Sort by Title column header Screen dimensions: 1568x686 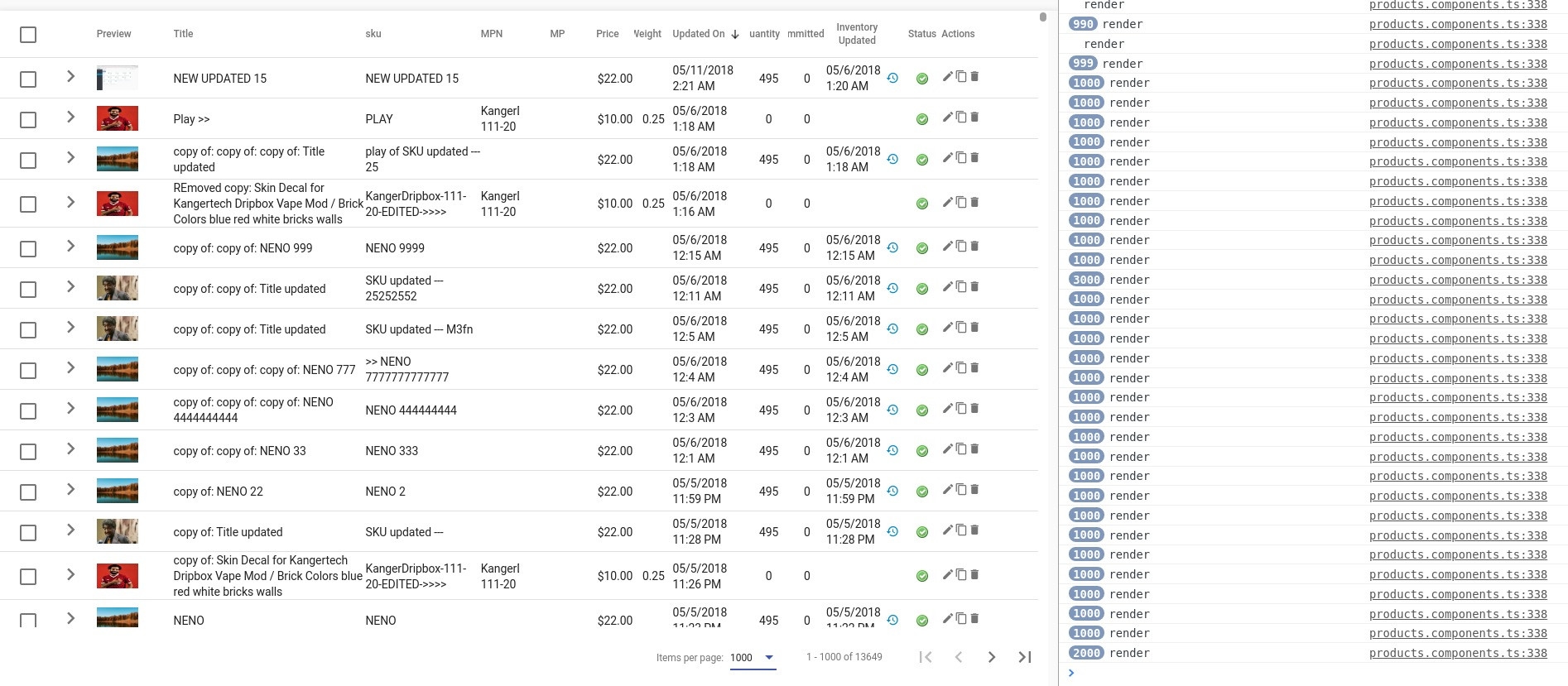[x=183, y=34]
